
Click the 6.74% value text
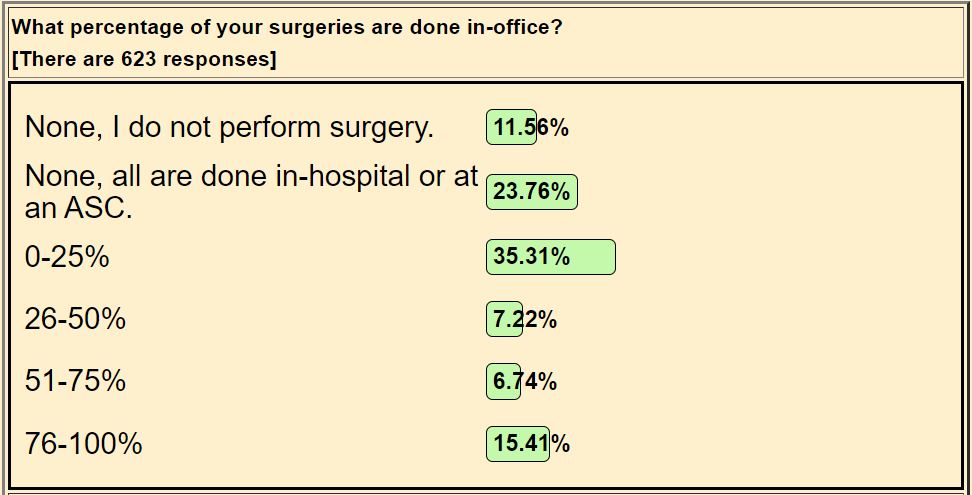pyautogui.click(x=525, y=381)
